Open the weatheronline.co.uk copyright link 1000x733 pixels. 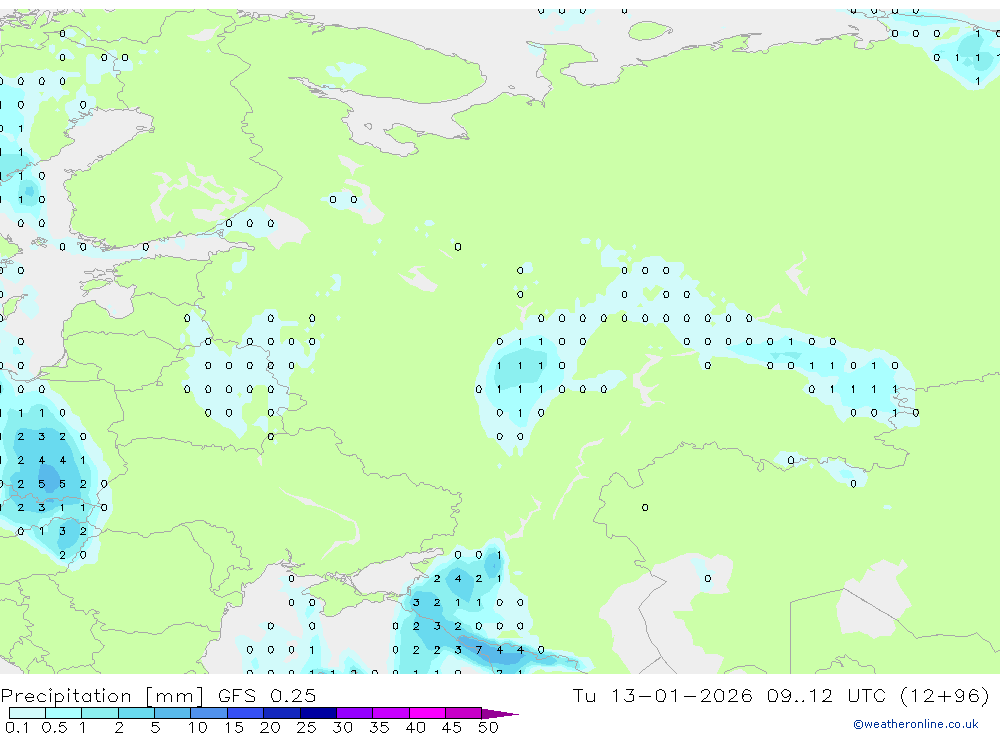click(915, 724)
